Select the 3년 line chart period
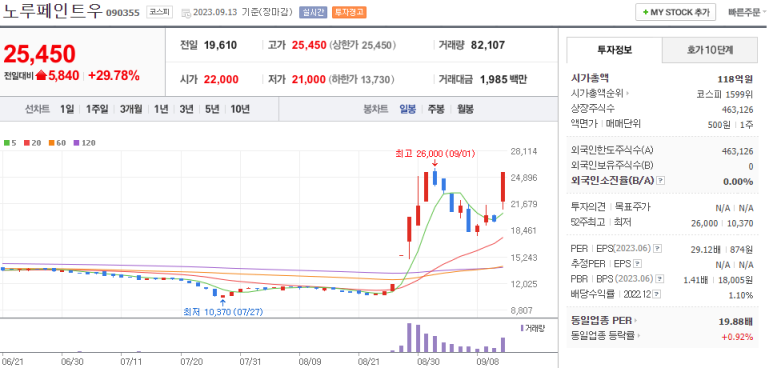The image size is (773, 368). [187, 109]
